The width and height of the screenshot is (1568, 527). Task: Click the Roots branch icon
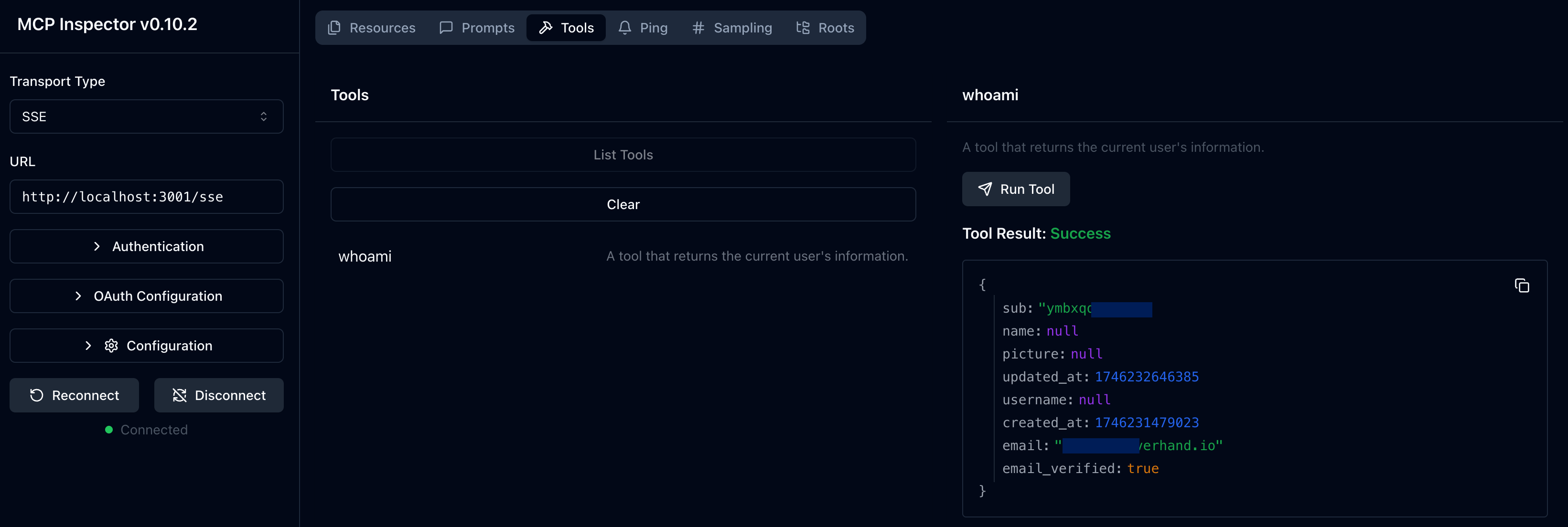[x=802, y=27]
